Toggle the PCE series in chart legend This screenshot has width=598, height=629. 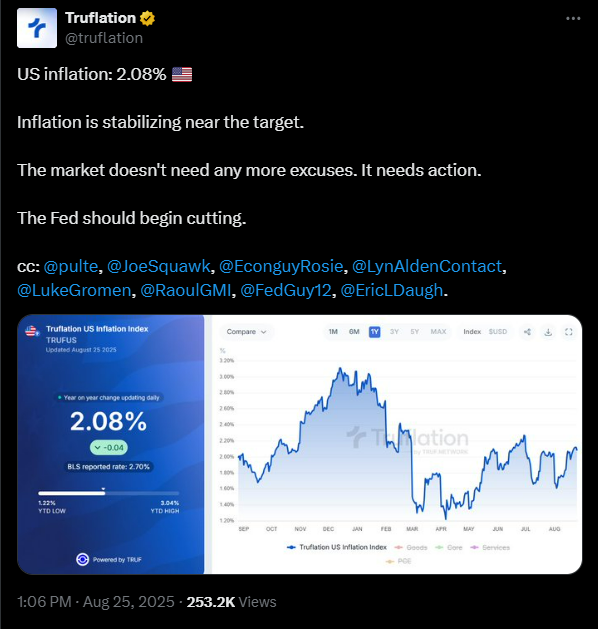pyautogui.click(x=399, y=561)
